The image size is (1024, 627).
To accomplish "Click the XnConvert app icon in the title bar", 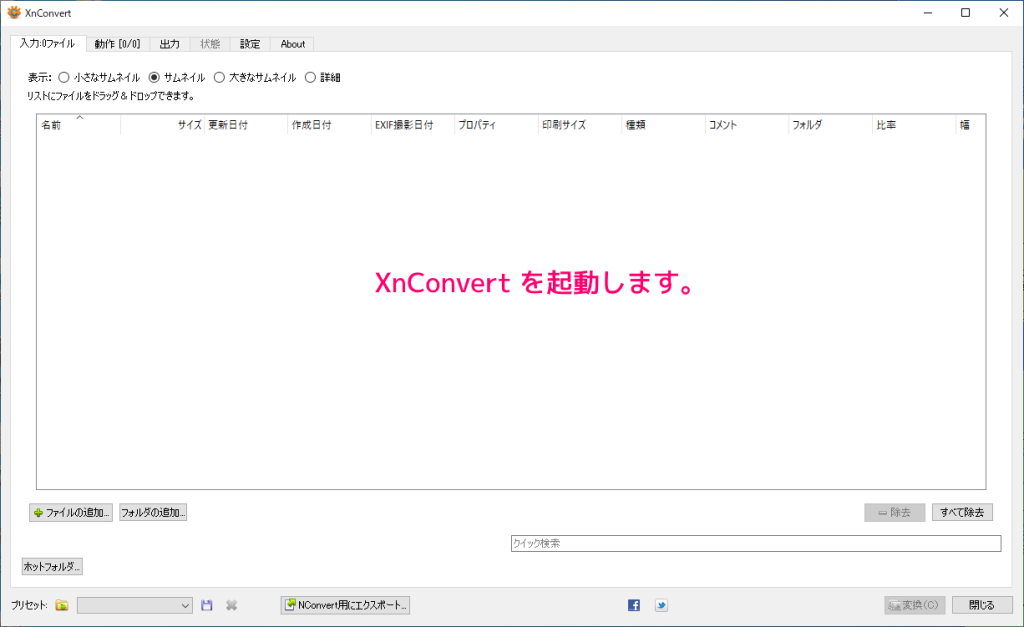I will click(x=14, y=12).
